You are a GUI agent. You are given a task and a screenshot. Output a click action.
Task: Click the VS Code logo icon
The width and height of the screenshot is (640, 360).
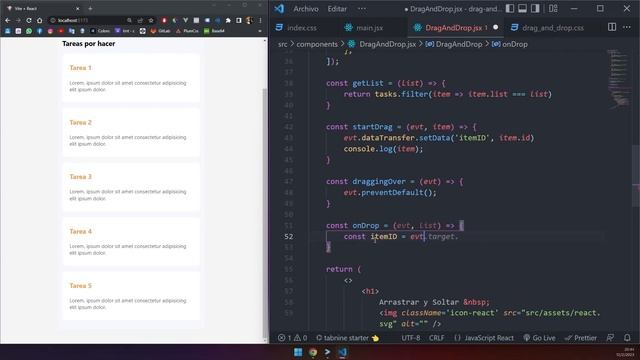(279, 9)
